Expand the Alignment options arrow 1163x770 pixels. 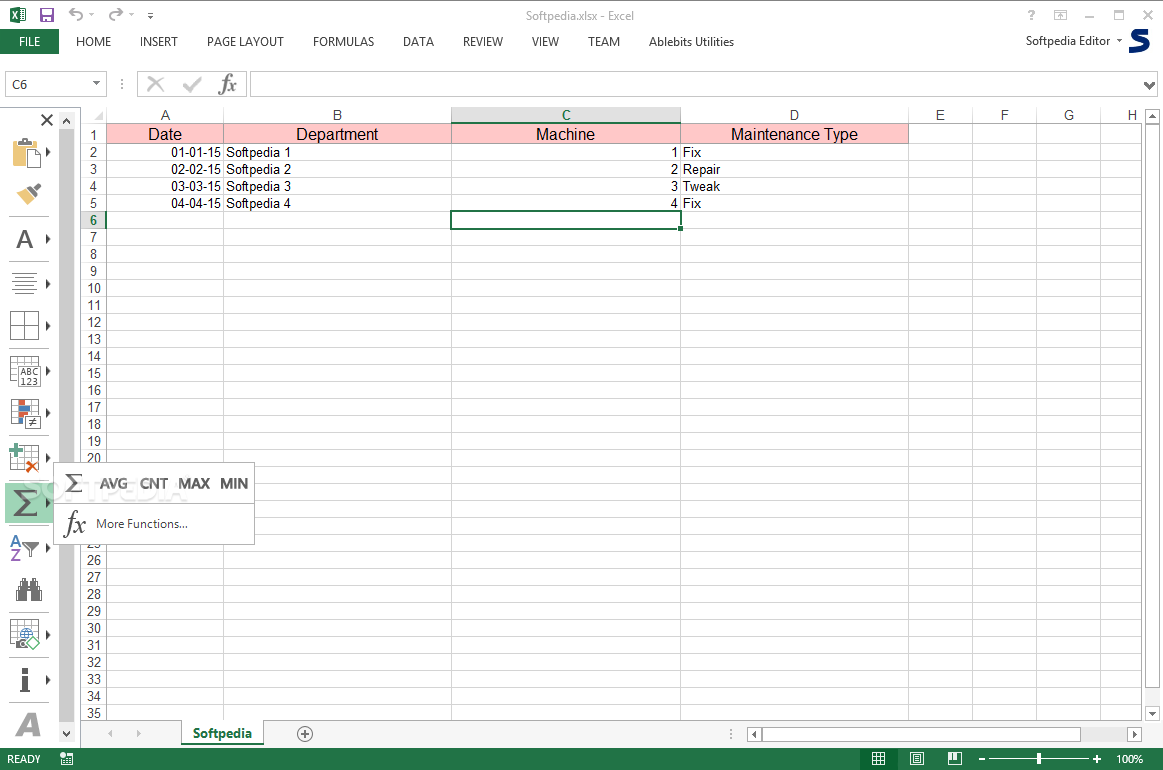[x=48, y=283]
